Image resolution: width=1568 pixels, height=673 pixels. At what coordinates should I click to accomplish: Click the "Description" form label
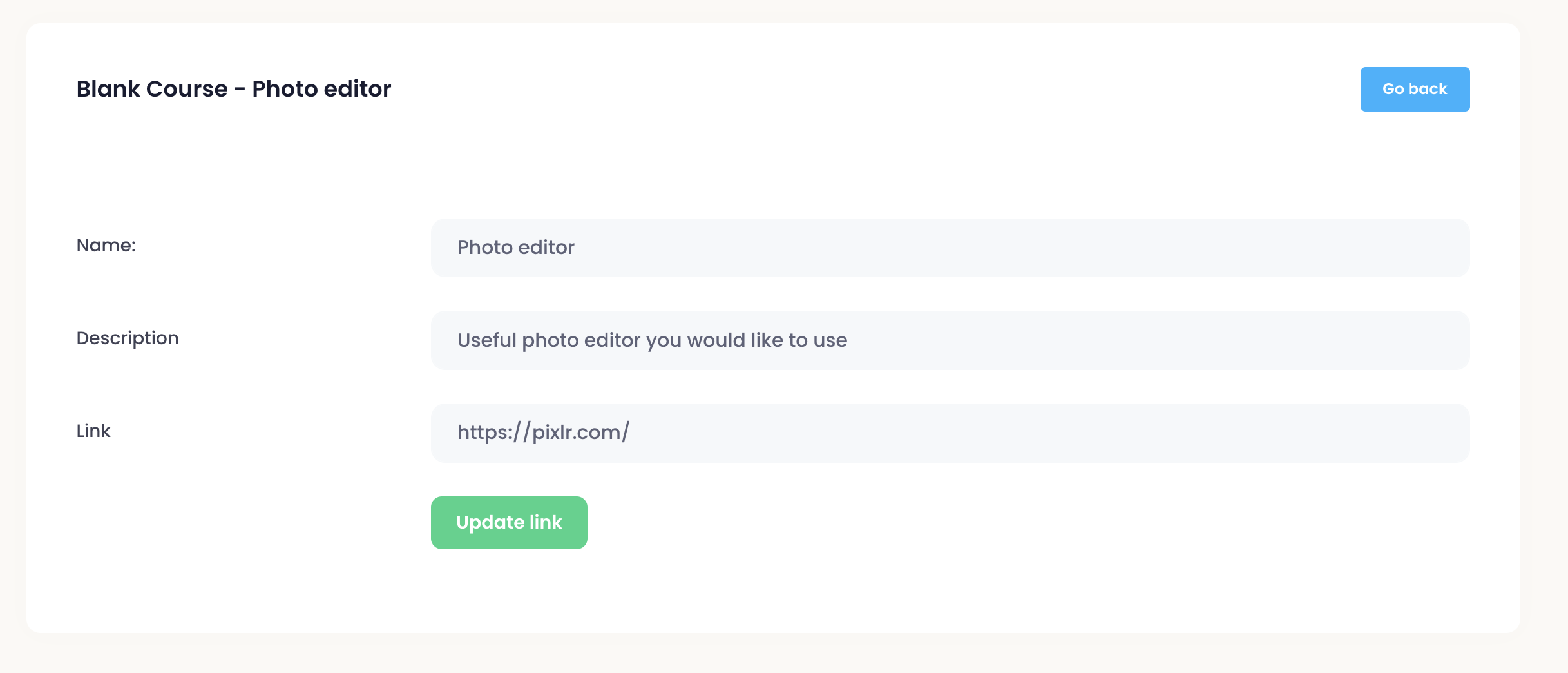pyautogui.click(x=128, y=338)
